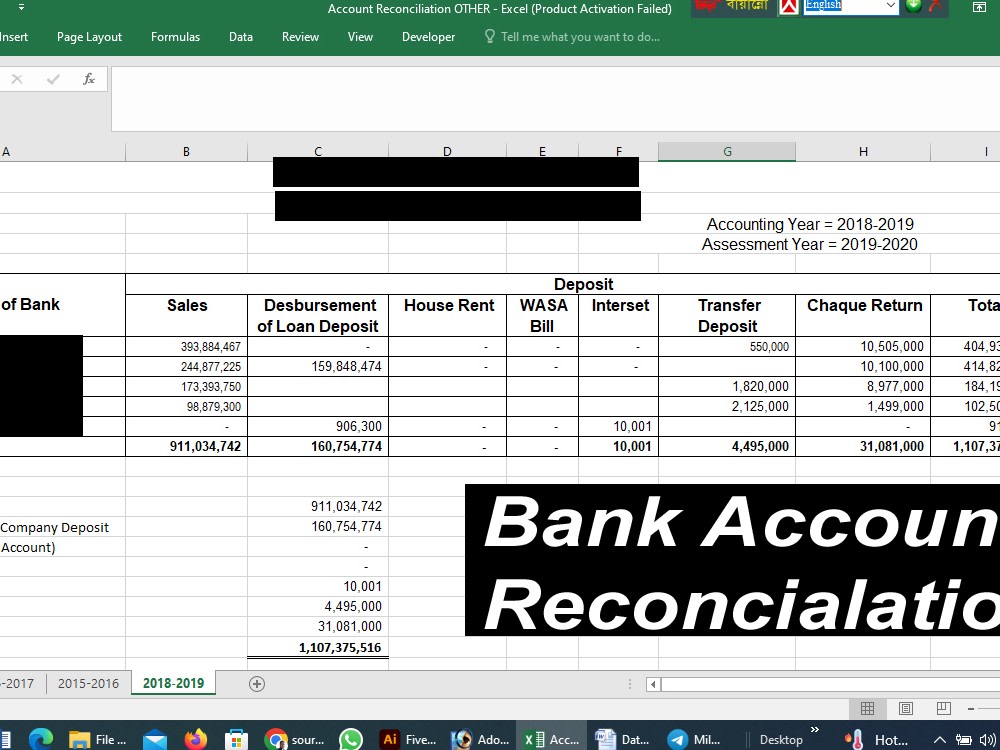Open the Developer ribbon tab
This screenshot has width=1000, height=750.
click(429, 37)
